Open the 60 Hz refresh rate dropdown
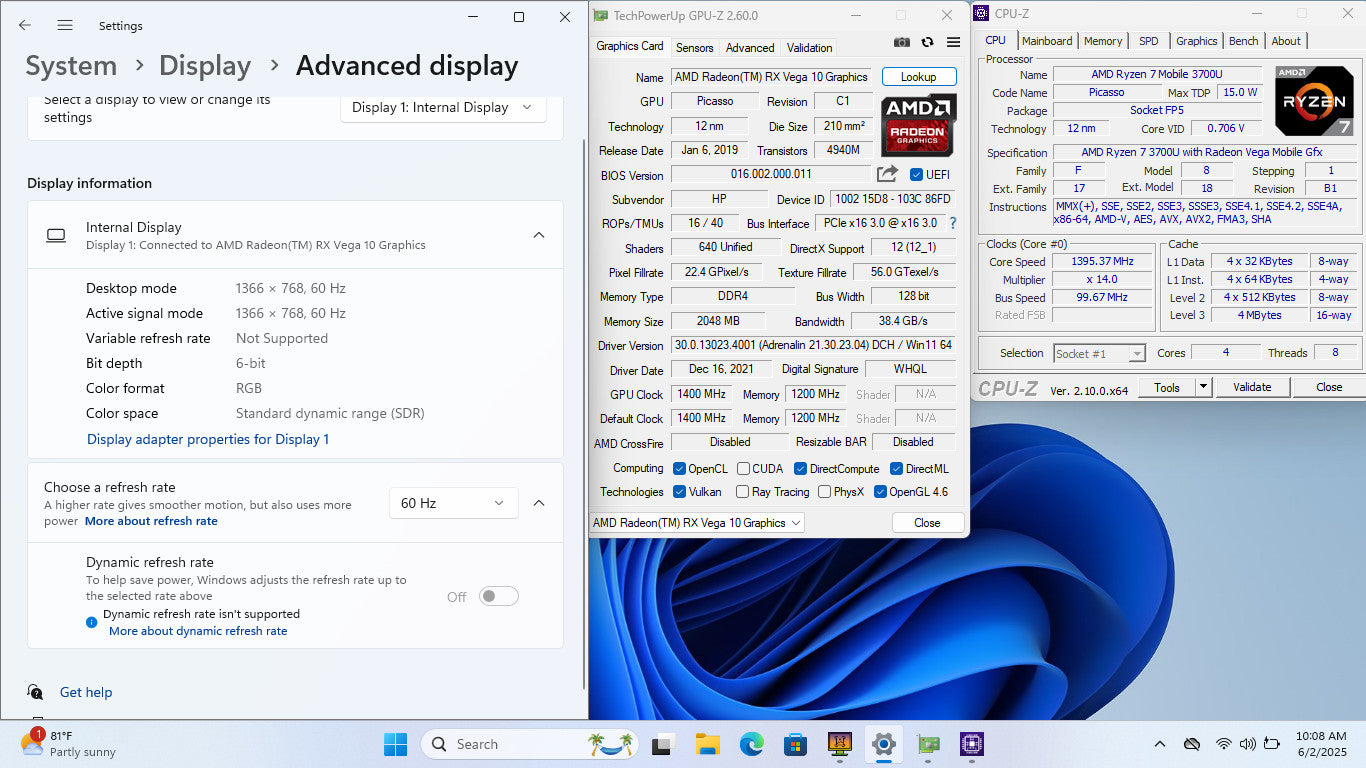 (x=453, y=503)
